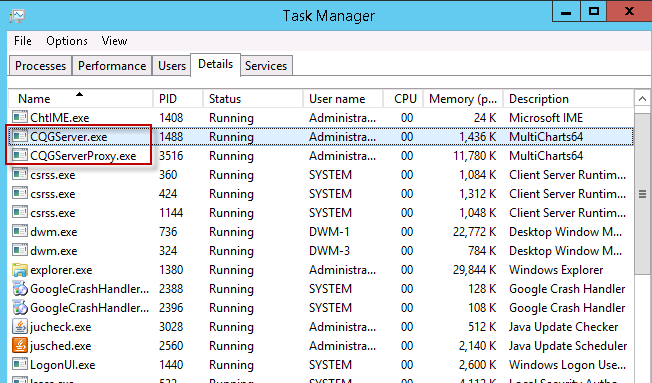Viewport: 652px width, 383px height.
Task: Click the icon of csrss.exe PID 424
Action: 20,194
